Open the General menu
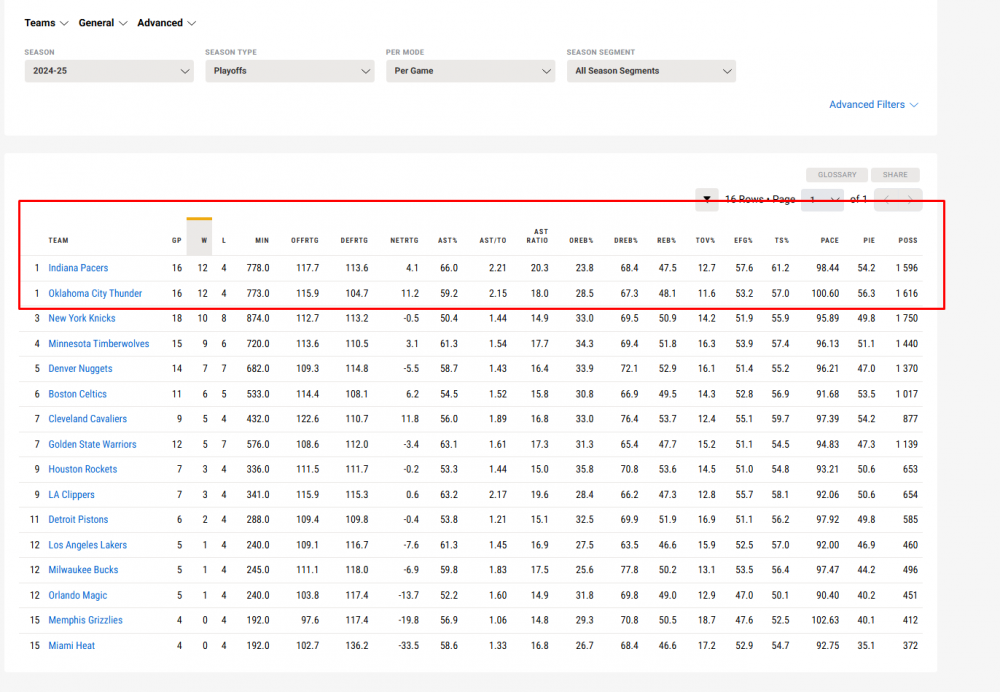1000x692 pixels. [x=103, y=23]
